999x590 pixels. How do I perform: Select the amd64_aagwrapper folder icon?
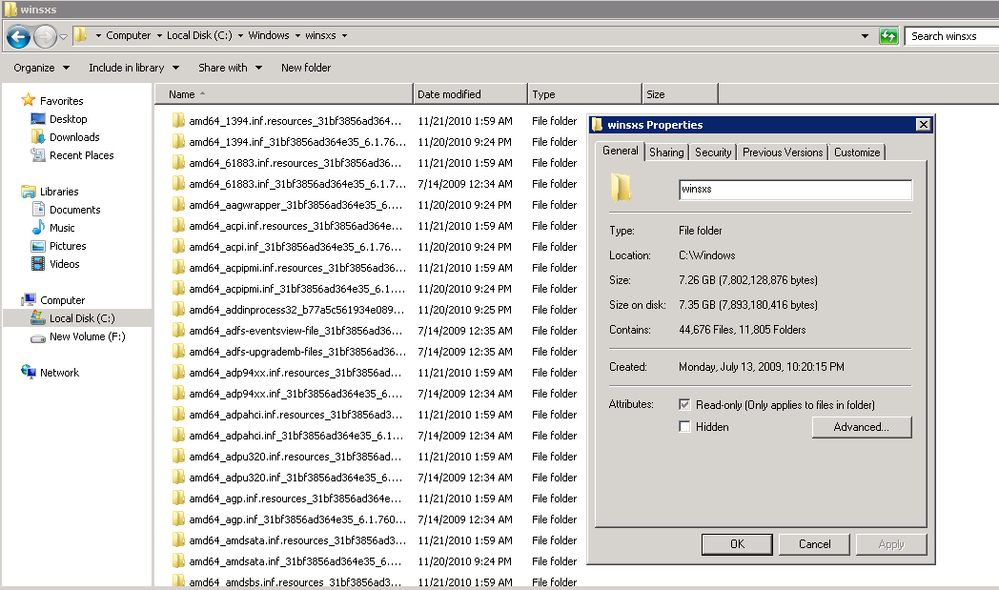(178, 205)
